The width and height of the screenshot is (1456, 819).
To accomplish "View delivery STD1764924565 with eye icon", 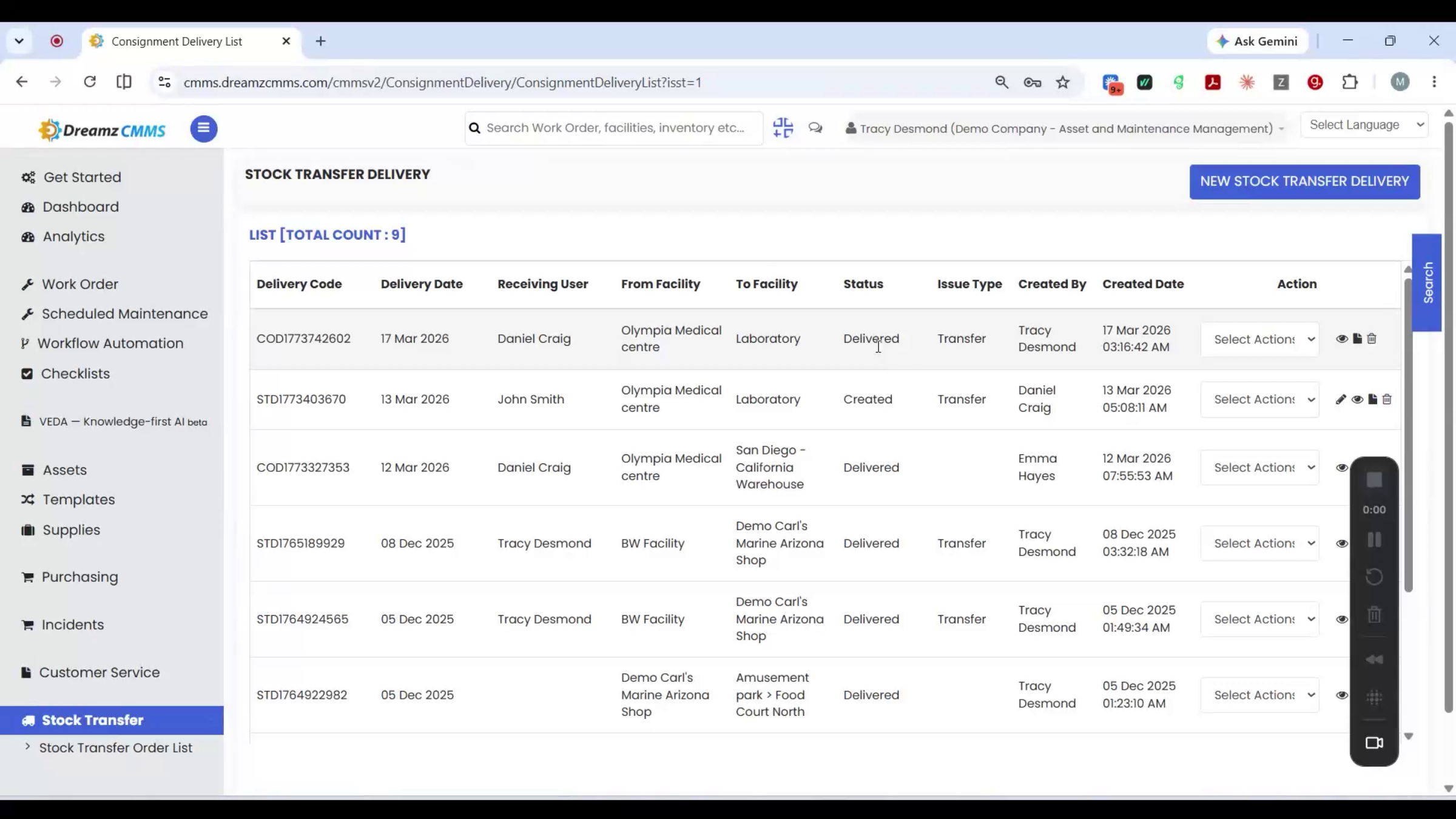I will coord(1342,619).
